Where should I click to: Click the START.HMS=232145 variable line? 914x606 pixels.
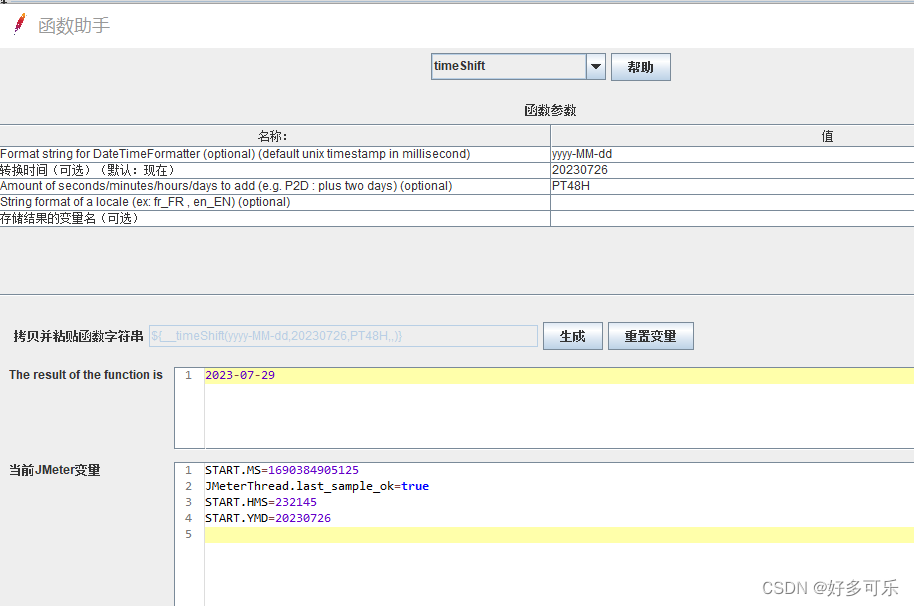(261, 502)
